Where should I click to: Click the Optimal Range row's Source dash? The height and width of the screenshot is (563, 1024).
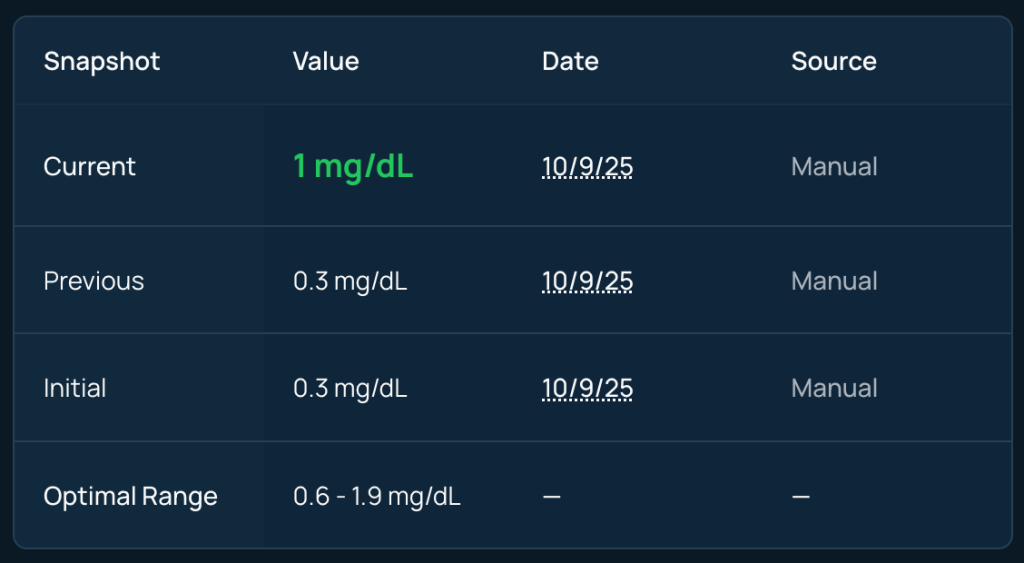(801, 496)
